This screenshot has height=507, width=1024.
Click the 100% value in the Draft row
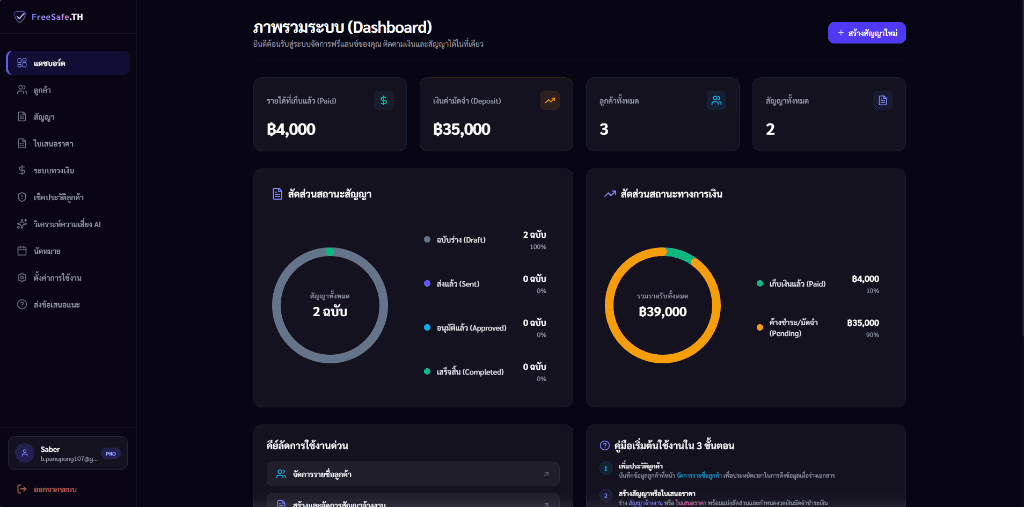tap(538, 247)
